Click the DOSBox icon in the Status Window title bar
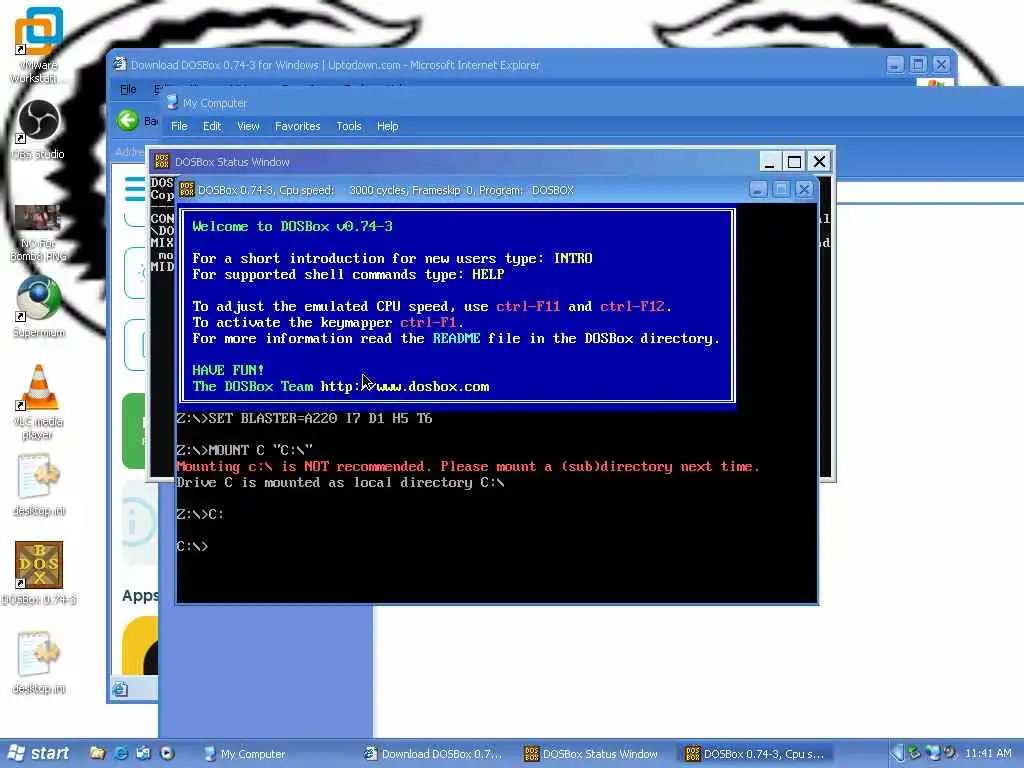 [162, 161]
